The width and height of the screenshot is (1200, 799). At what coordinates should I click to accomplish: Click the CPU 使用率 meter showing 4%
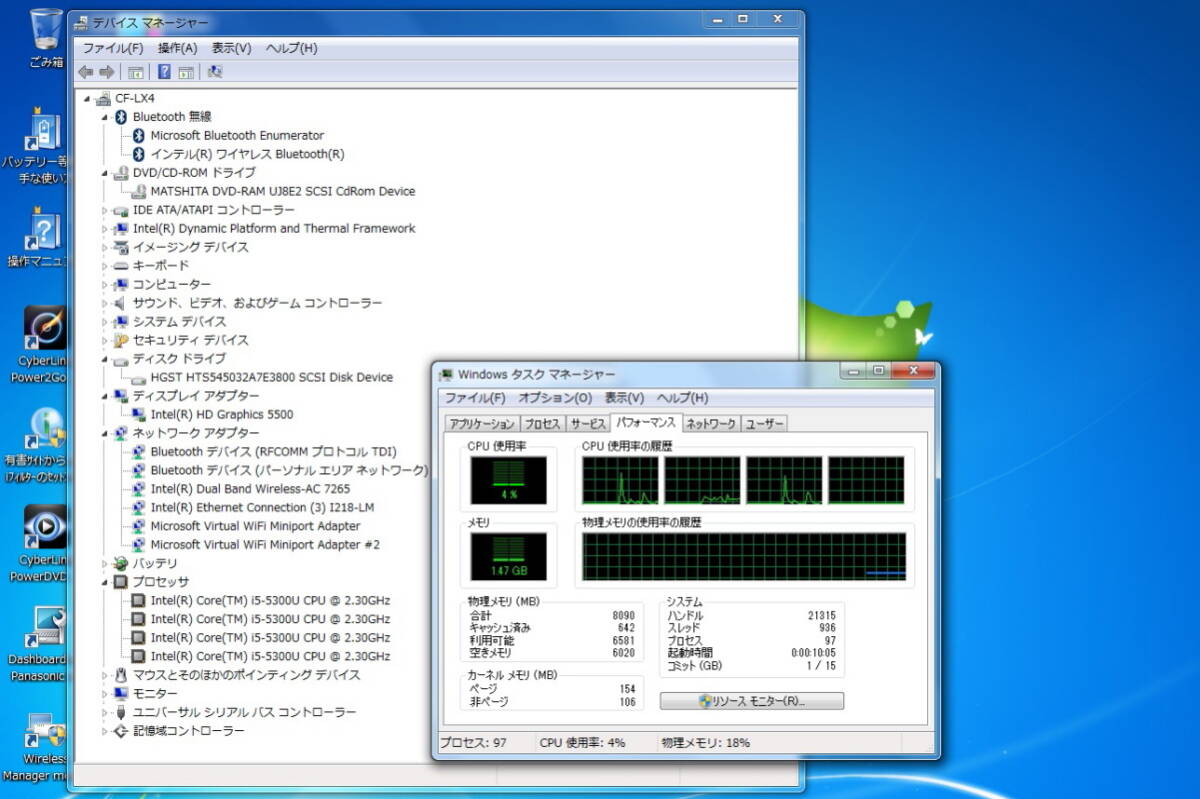click(509, 481)
